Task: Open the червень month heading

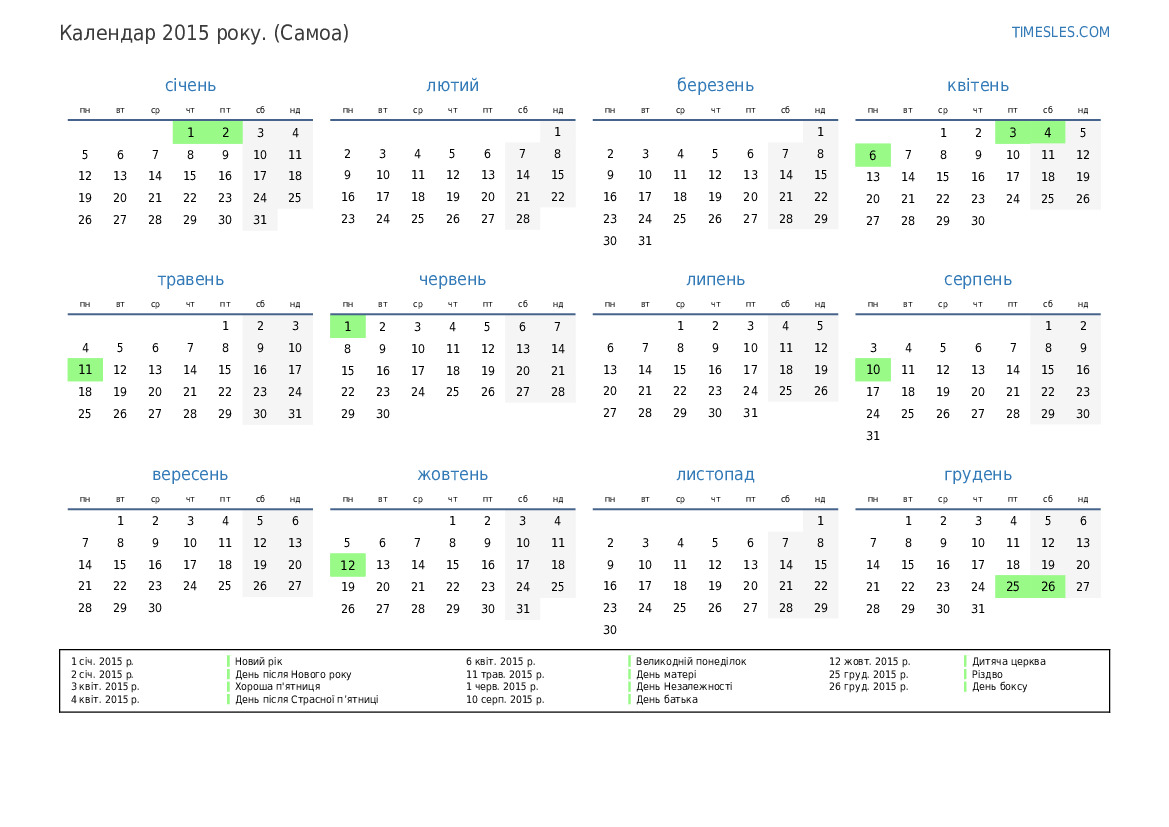Action: [x=452, y=280]
